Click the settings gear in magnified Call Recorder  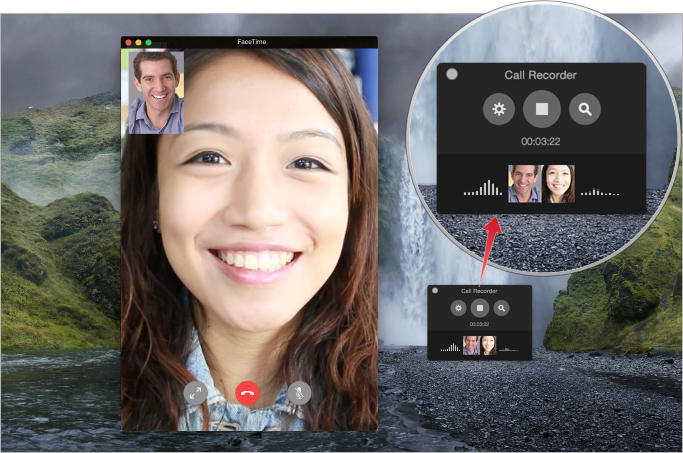pos(499,109)
